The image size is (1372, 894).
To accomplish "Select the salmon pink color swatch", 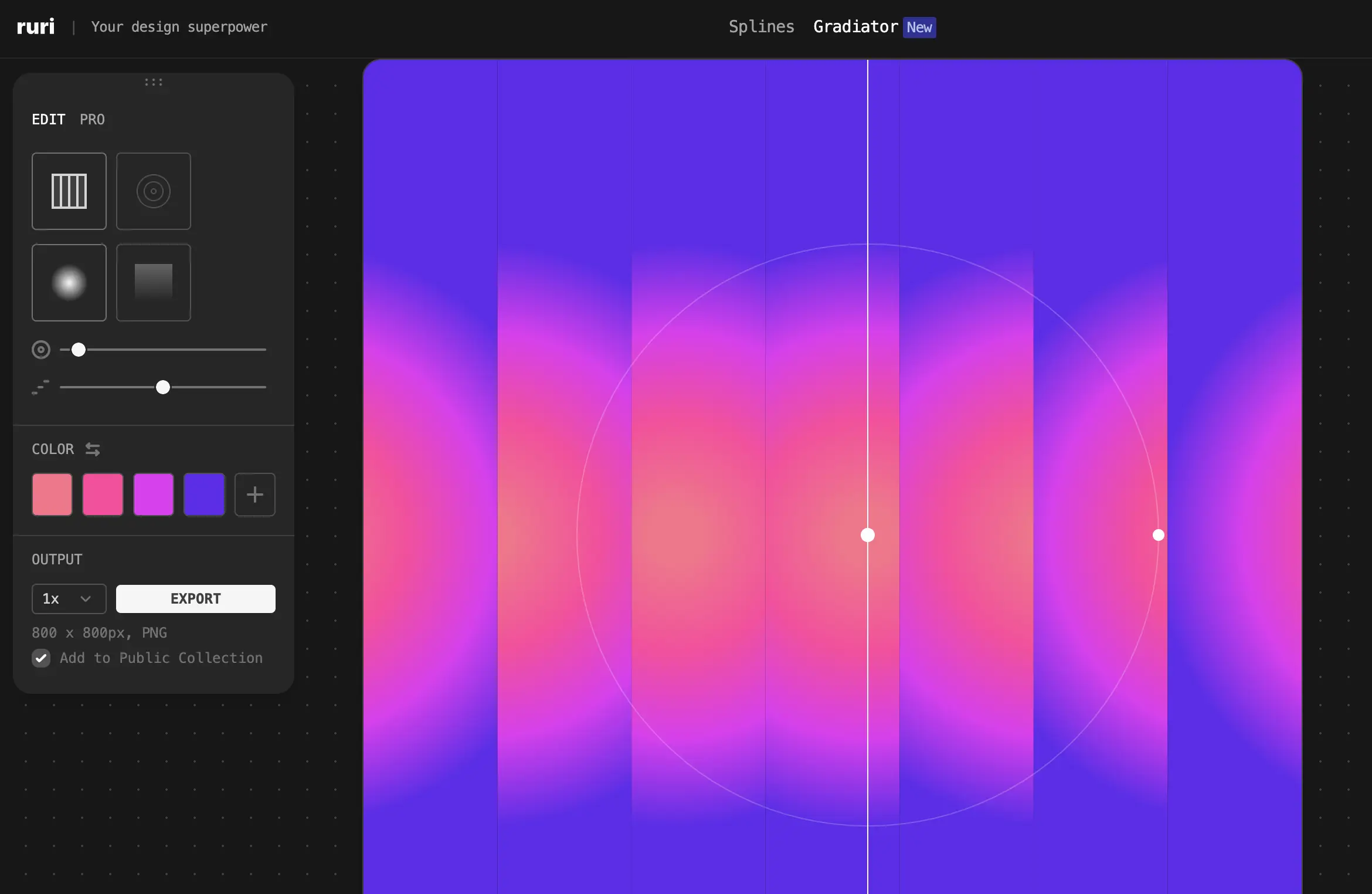I will (x=52, y=495).
